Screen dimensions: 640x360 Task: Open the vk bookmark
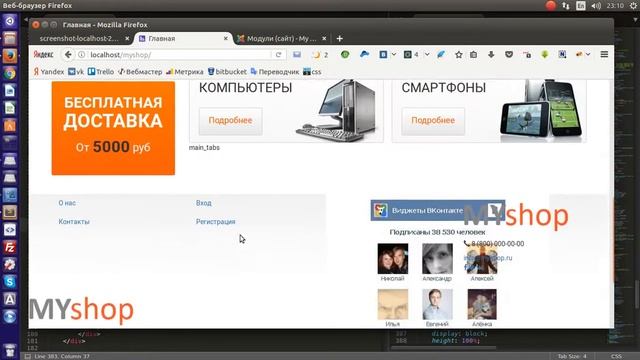click(76, 72)
